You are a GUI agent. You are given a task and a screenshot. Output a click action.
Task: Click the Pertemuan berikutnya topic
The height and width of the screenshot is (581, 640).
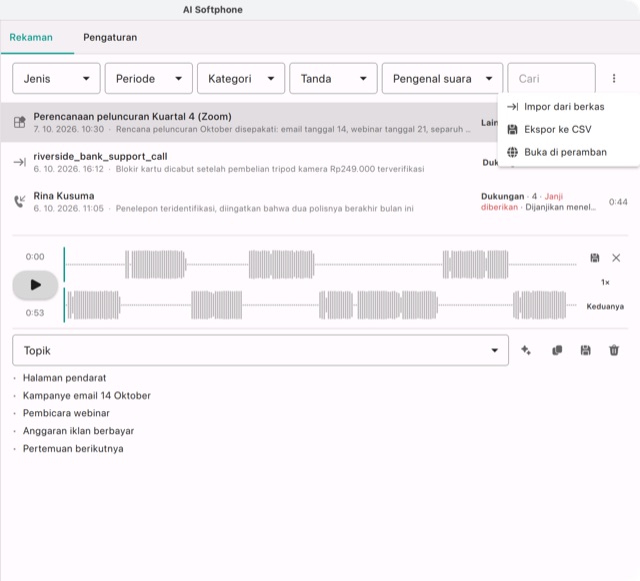coord(73,448)
